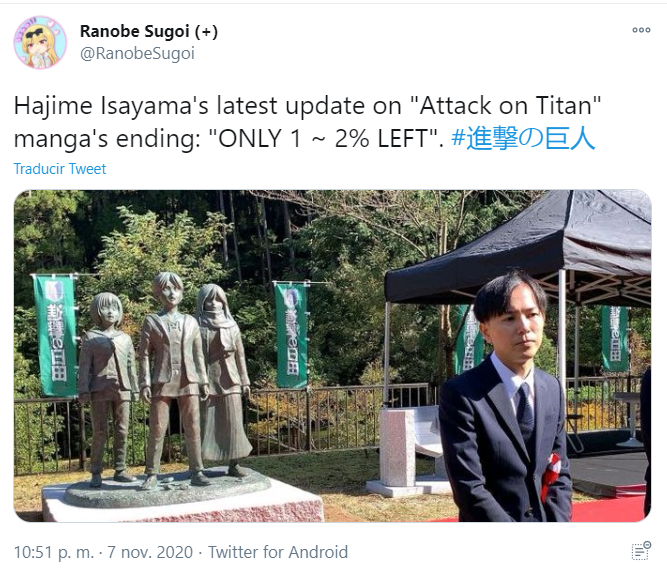This screenshot has height=572, width=667.
Task: Open the @RanobeSugoi handle link
Action: [x=137, y=54]
